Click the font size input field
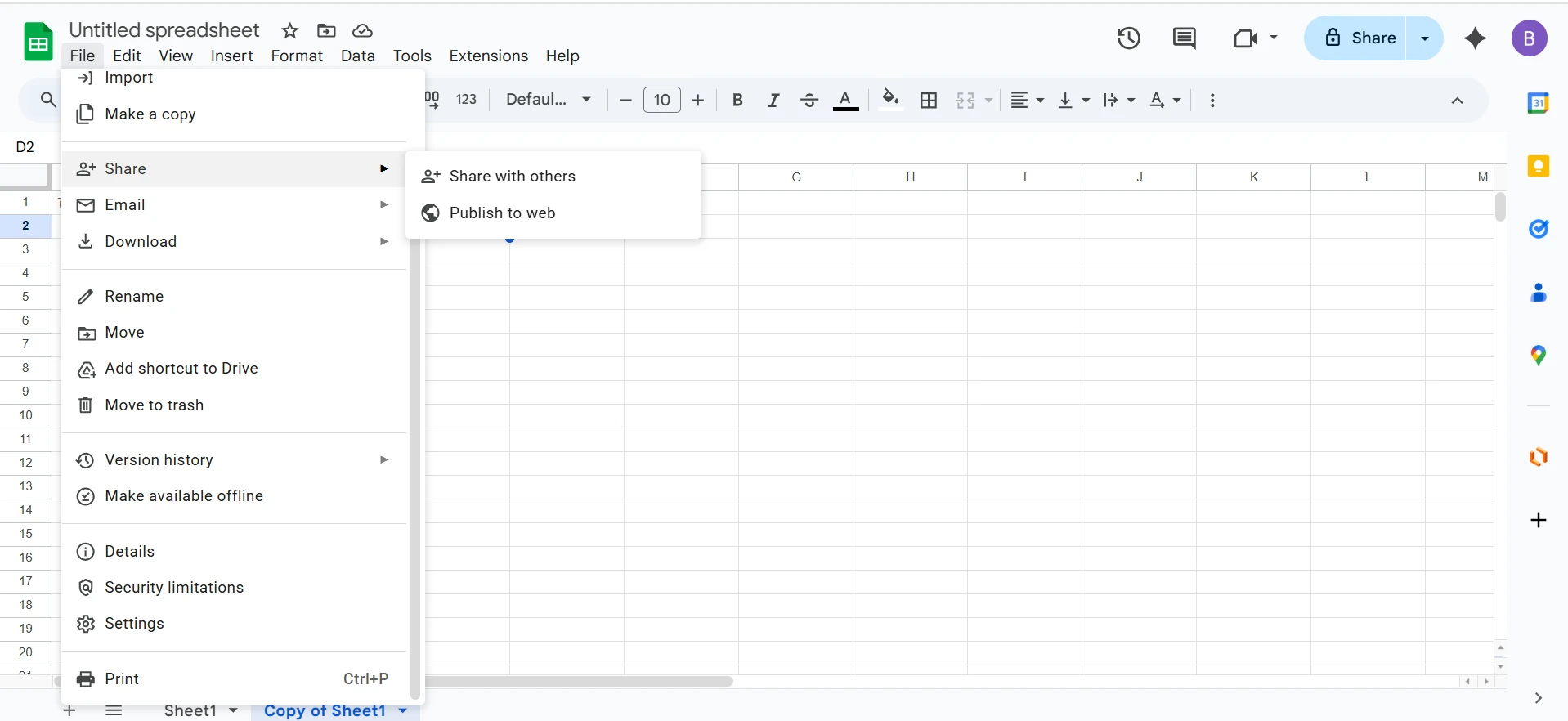Image resolution: width=1568 pixels, height=721 pixels. pyautogui.click(x=661, y=101)
